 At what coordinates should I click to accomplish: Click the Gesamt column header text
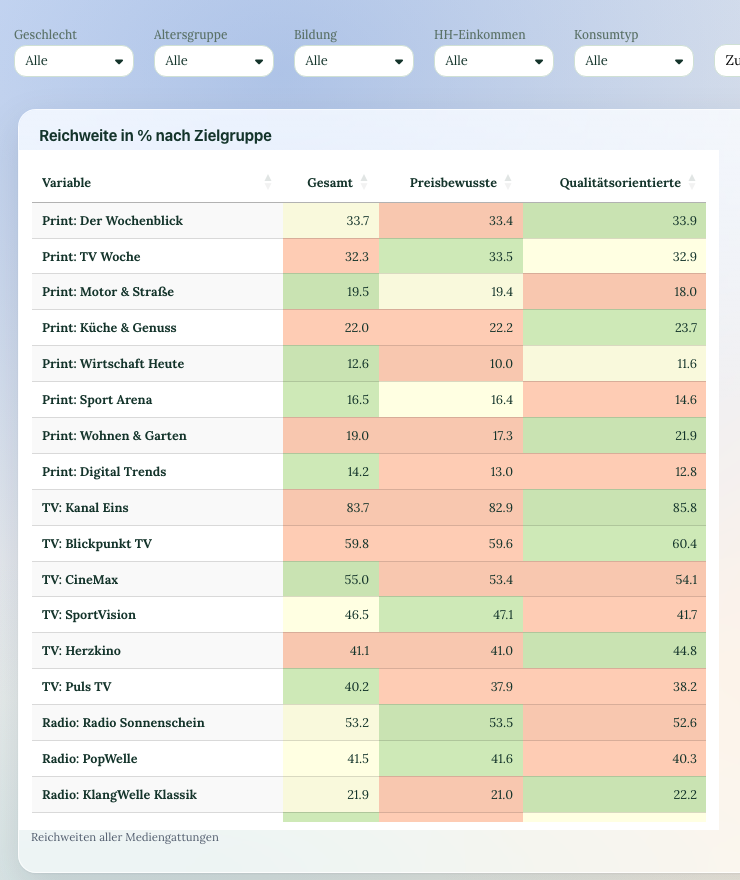click(x=330, y=182)
